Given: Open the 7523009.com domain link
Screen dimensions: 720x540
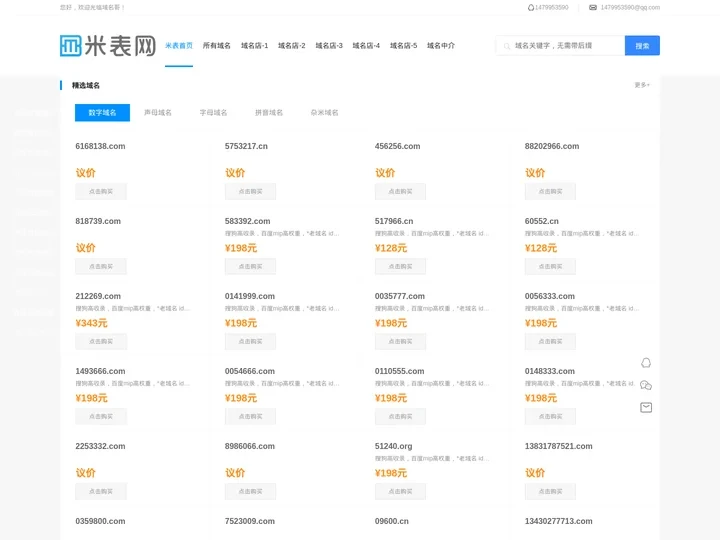Looking at the screenshot, I should tap(250, 521).
